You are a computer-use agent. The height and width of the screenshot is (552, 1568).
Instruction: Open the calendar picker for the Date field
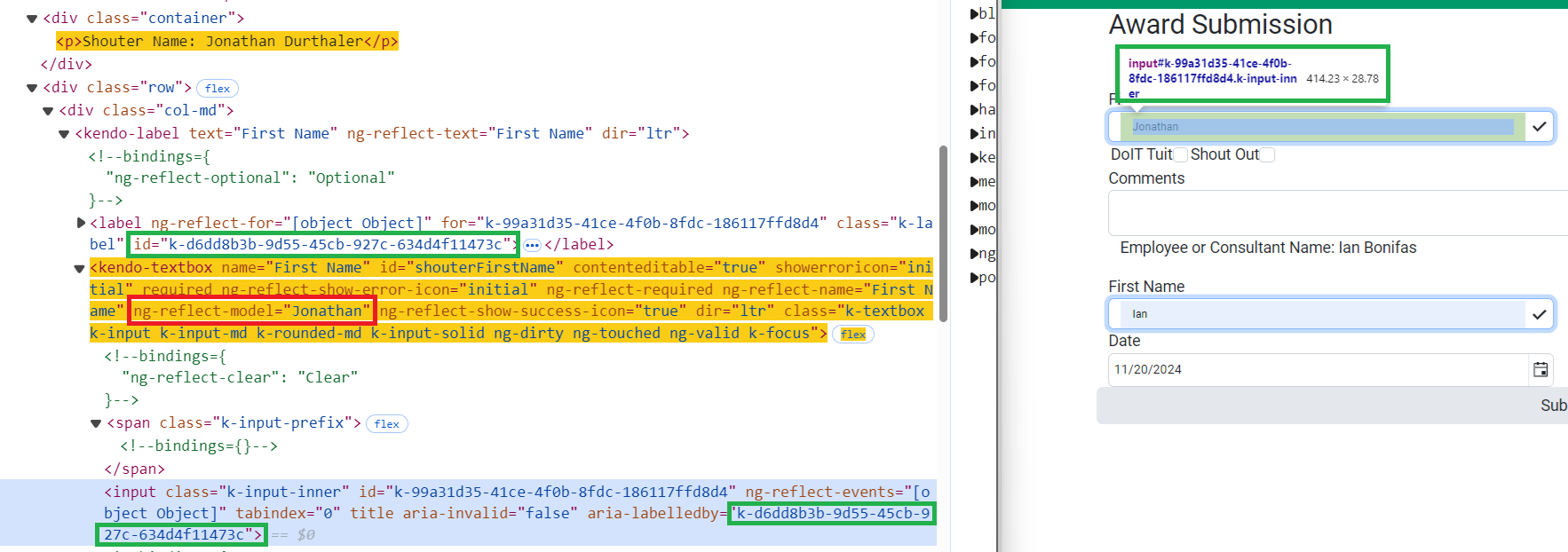pos(1540,369)
